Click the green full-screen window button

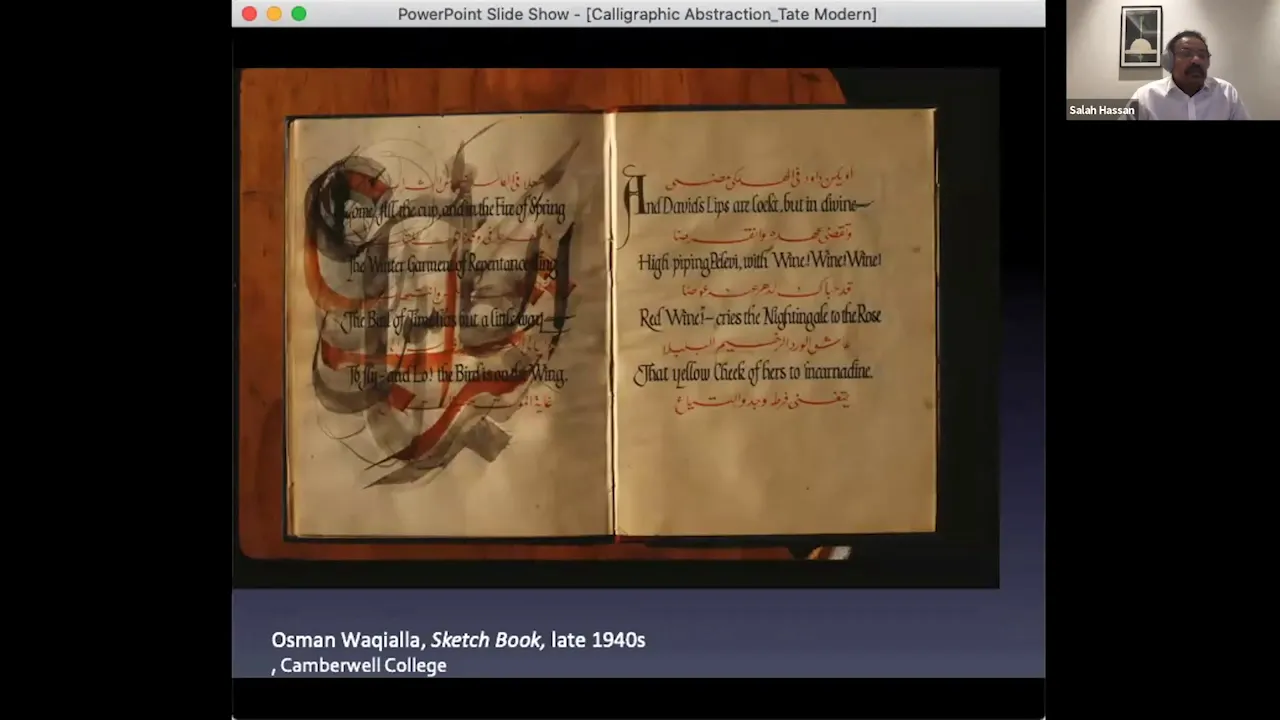[299, 14]
